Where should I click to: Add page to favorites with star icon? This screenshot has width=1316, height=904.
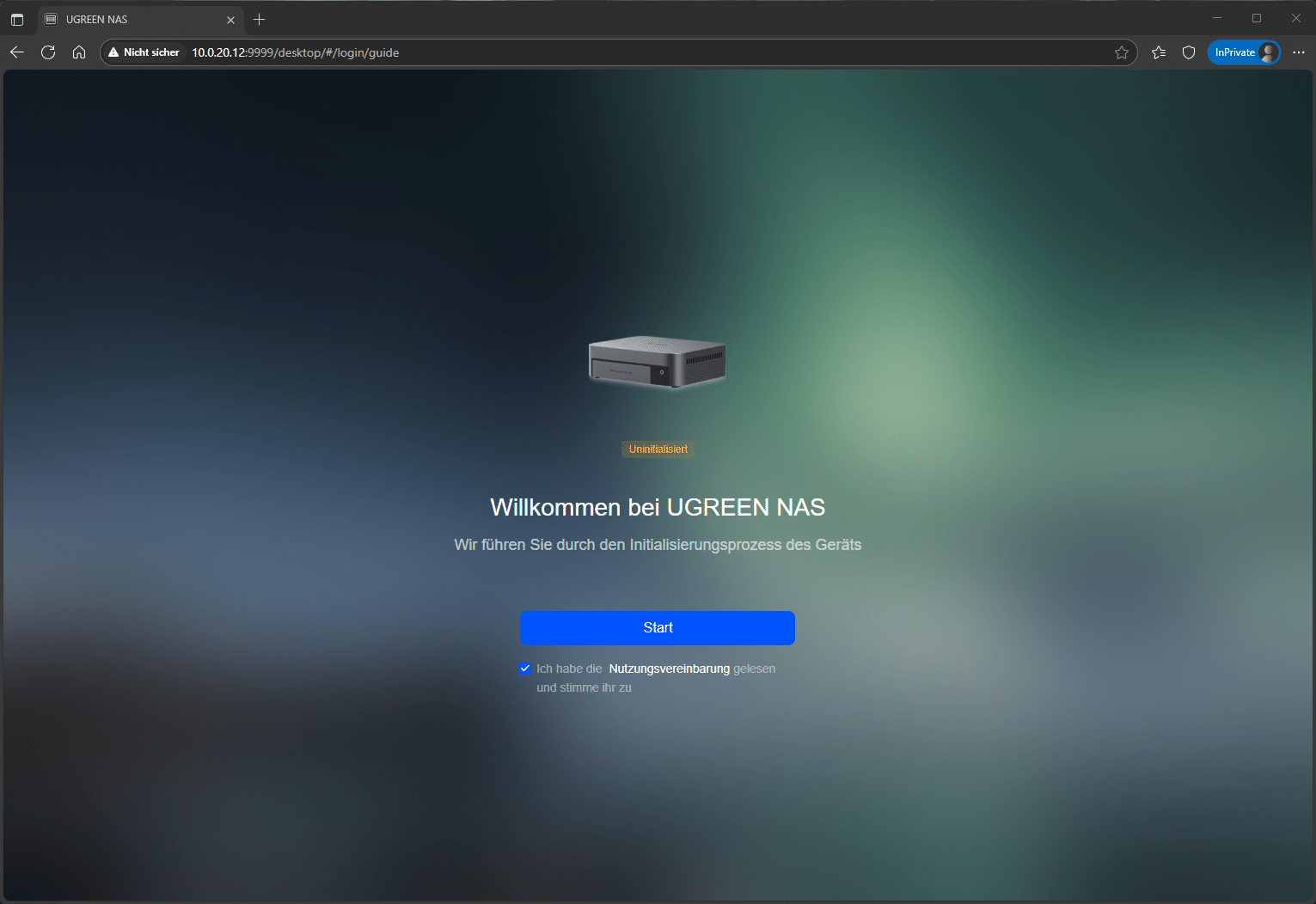1122,52
